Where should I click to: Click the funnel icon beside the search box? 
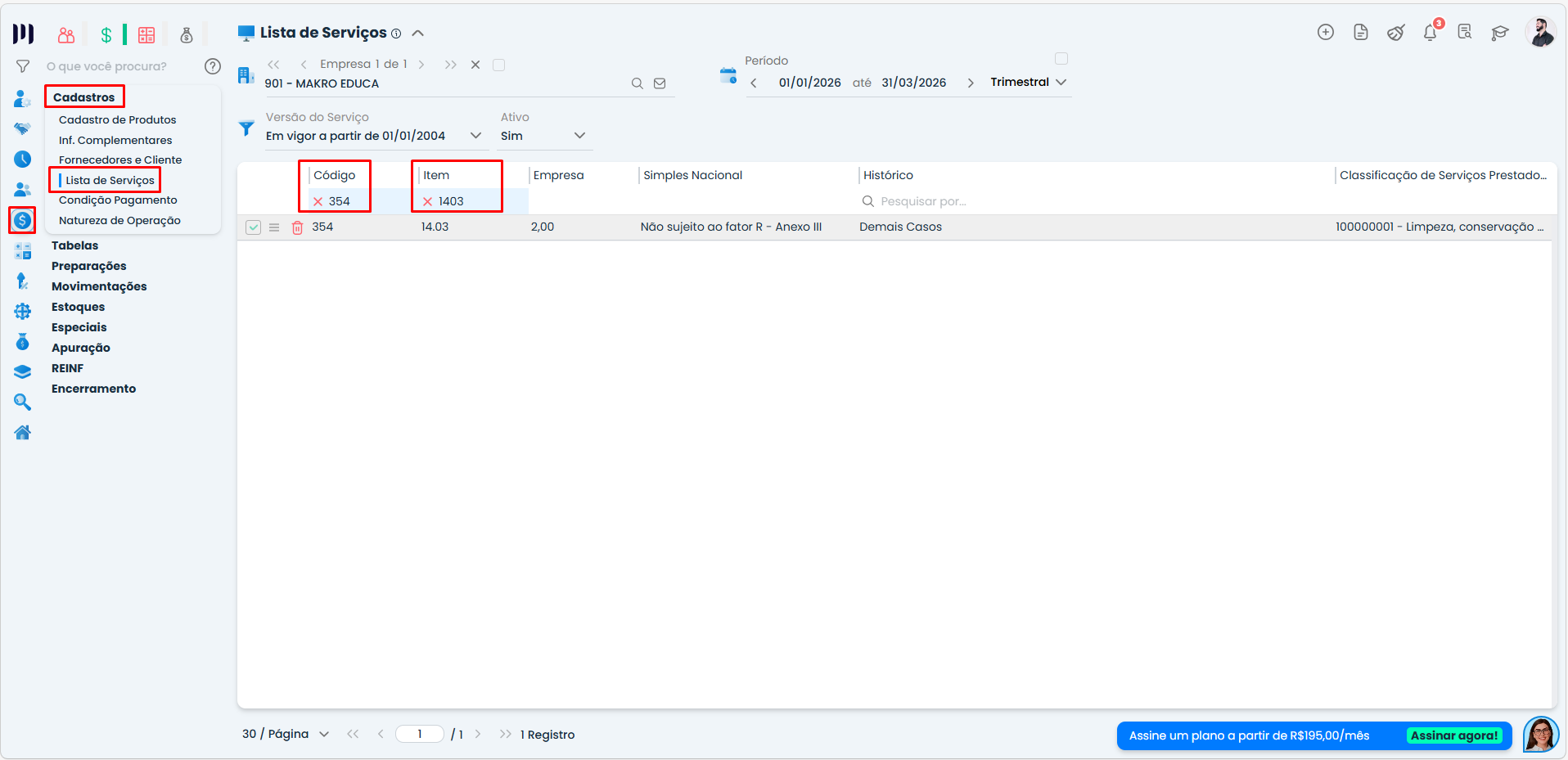[x=23, y=66]
